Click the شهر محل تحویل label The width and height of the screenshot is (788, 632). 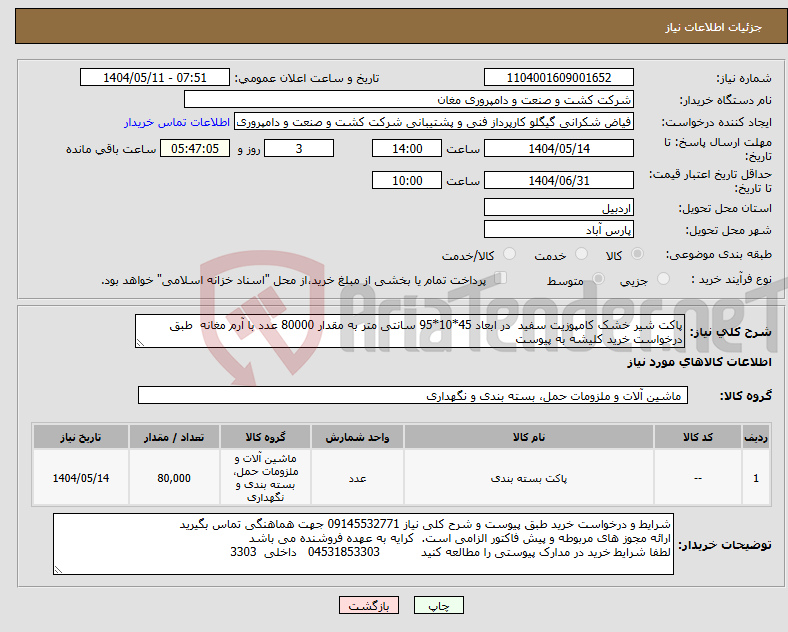(729, 231)
